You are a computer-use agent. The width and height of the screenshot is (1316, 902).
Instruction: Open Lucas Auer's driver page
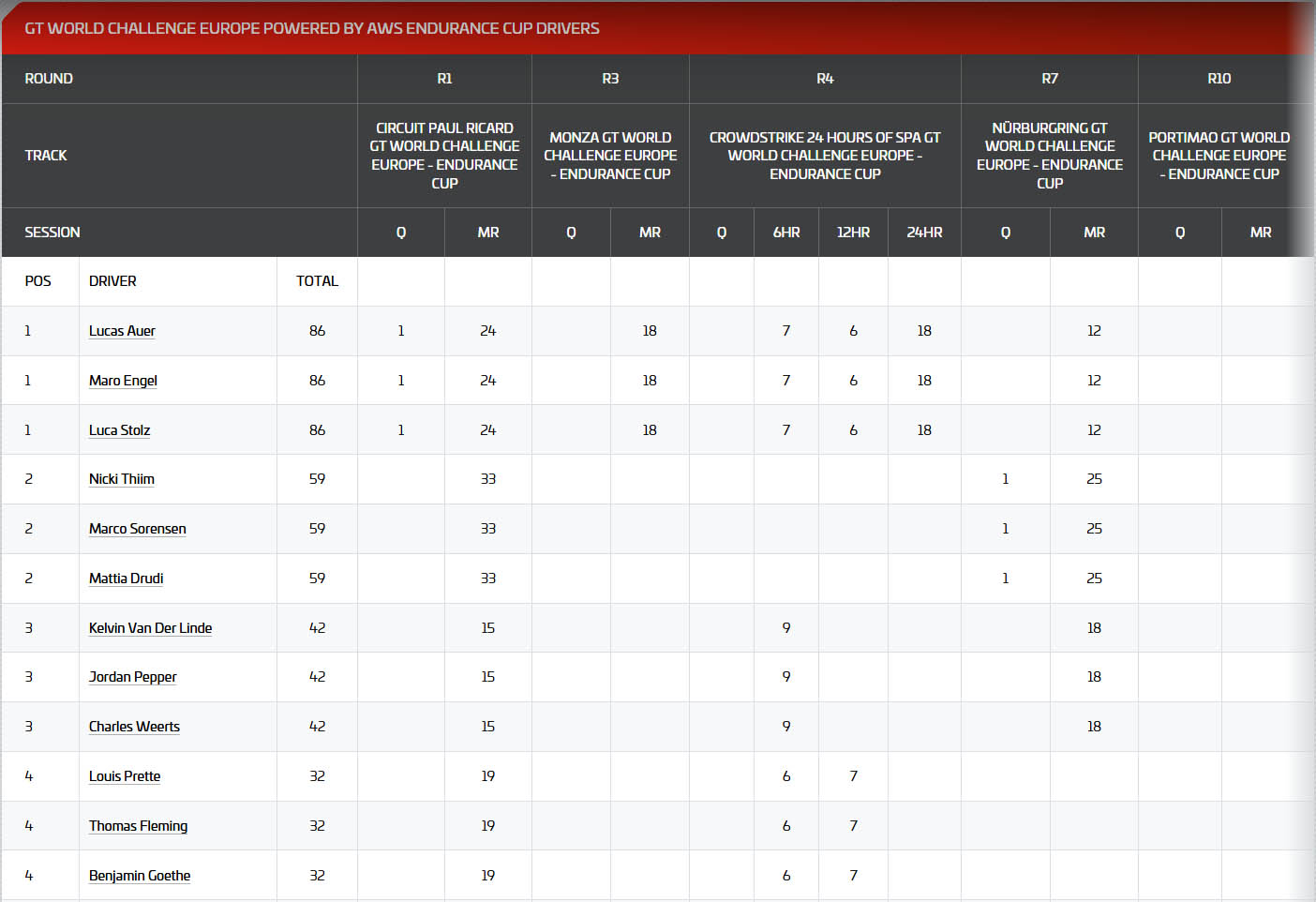(122, 331)
